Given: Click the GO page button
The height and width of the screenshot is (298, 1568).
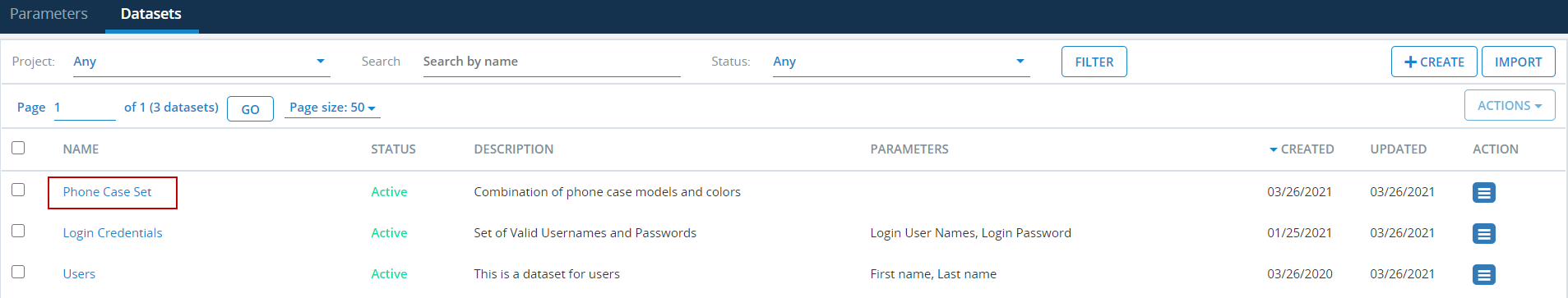Looking at the screenshot, I should point(251,109).
